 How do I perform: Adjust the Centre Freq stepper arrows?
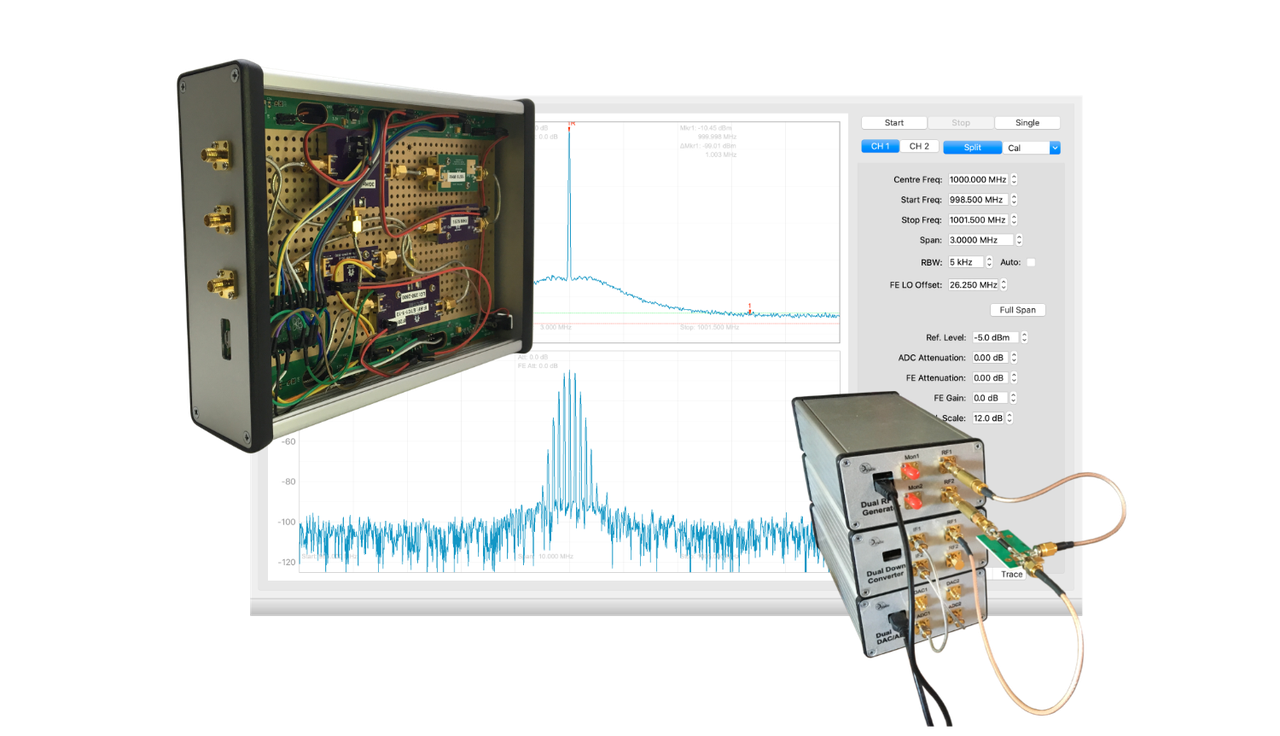[1014, 180]
